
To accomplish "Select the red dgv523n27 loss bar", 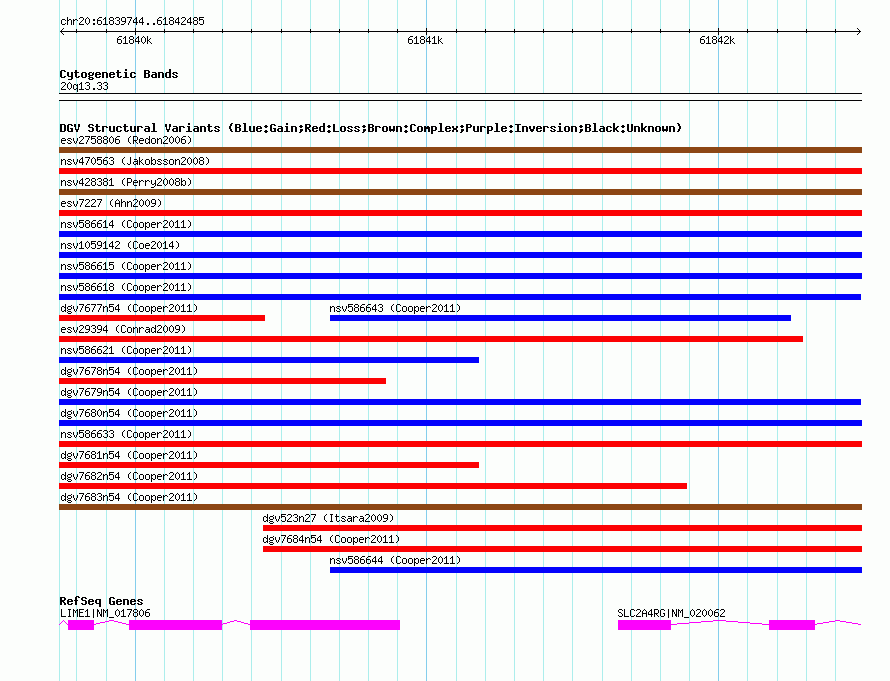I will pos(562,528).
